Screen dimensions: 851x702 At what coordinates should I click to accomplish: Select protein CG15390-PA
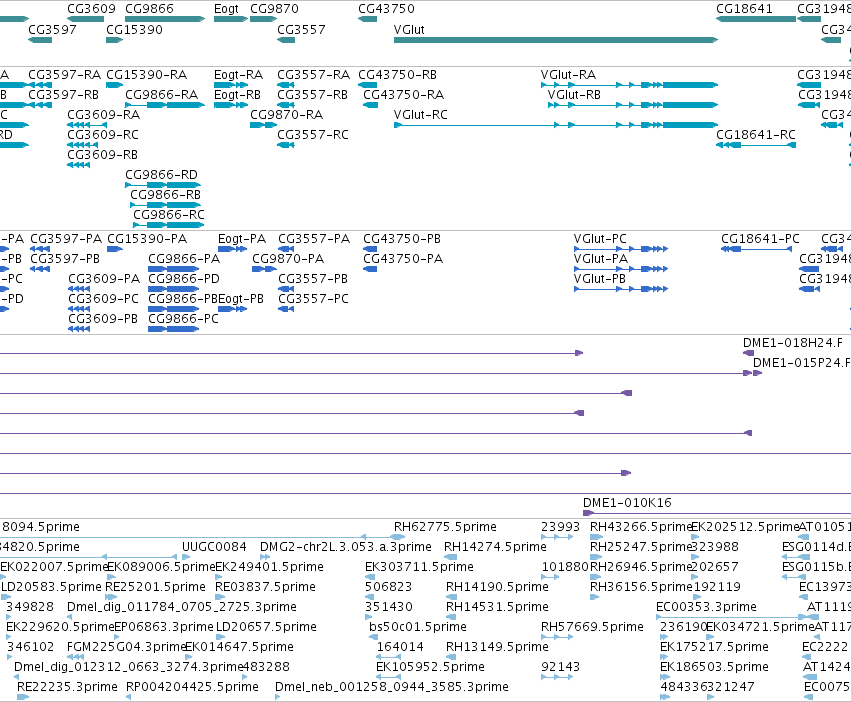click(115, 249)
